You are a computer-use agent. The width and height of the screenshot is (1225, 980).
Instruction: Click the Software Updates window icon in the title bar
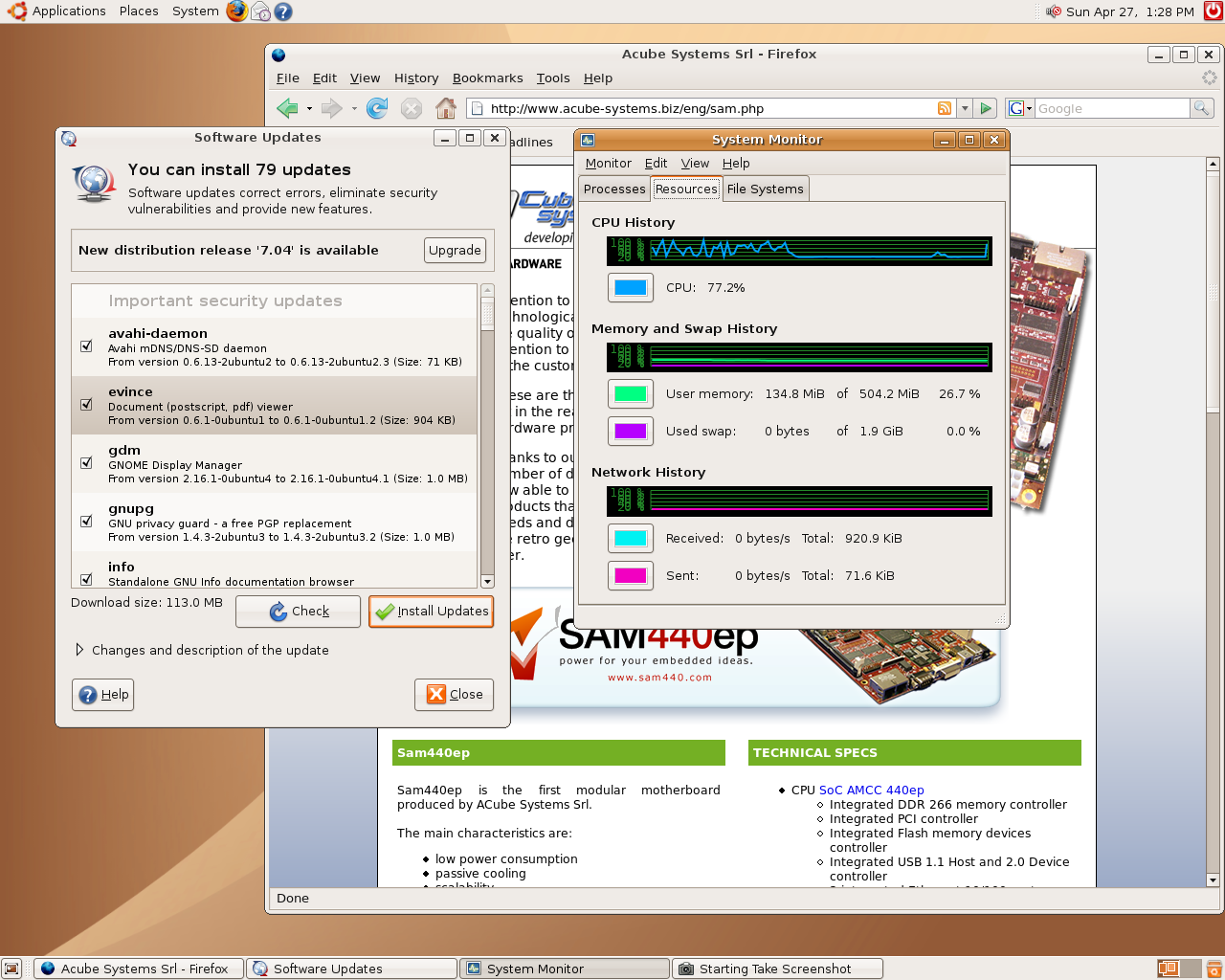(69, 139)
